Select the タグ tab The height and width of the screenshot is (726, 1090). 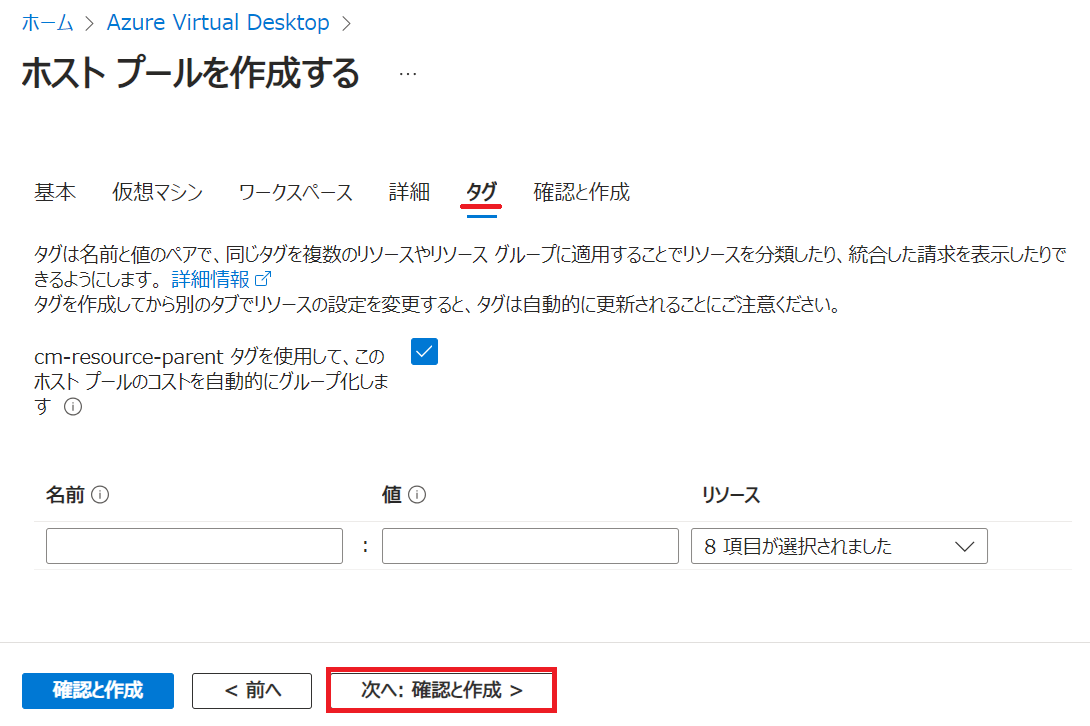pos(482,192)
